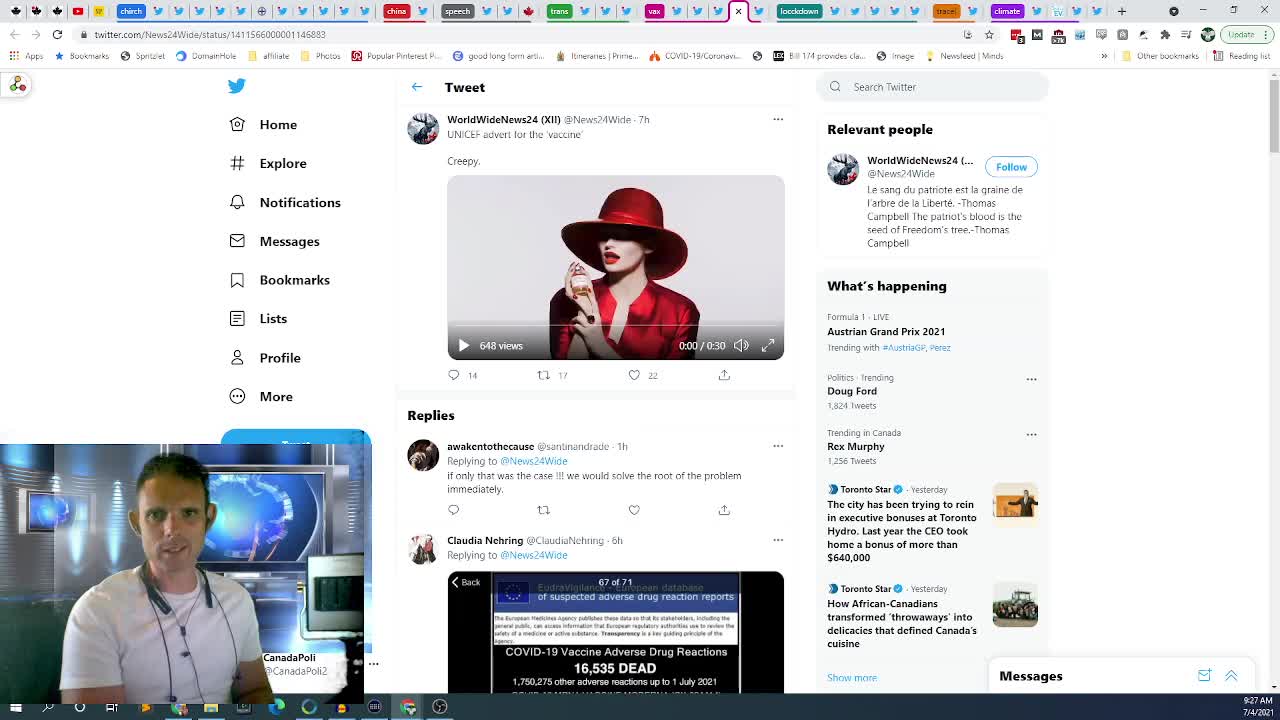The width and height of the screenshot is (1280, 720).
Task: Open #AustriaGP hashtag link
Action: (x=903, y=348)
